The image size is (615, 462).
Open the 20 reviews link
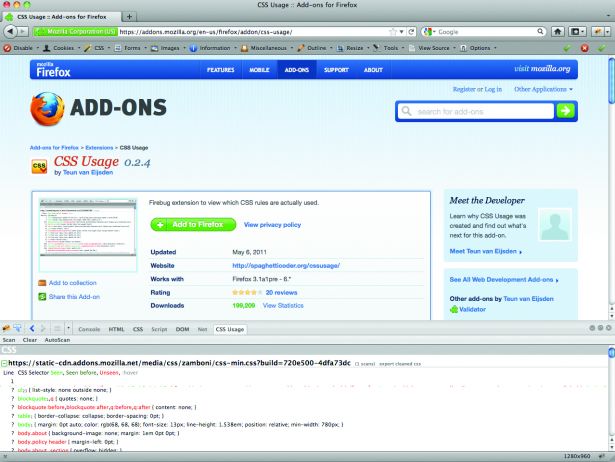[281, 293]
